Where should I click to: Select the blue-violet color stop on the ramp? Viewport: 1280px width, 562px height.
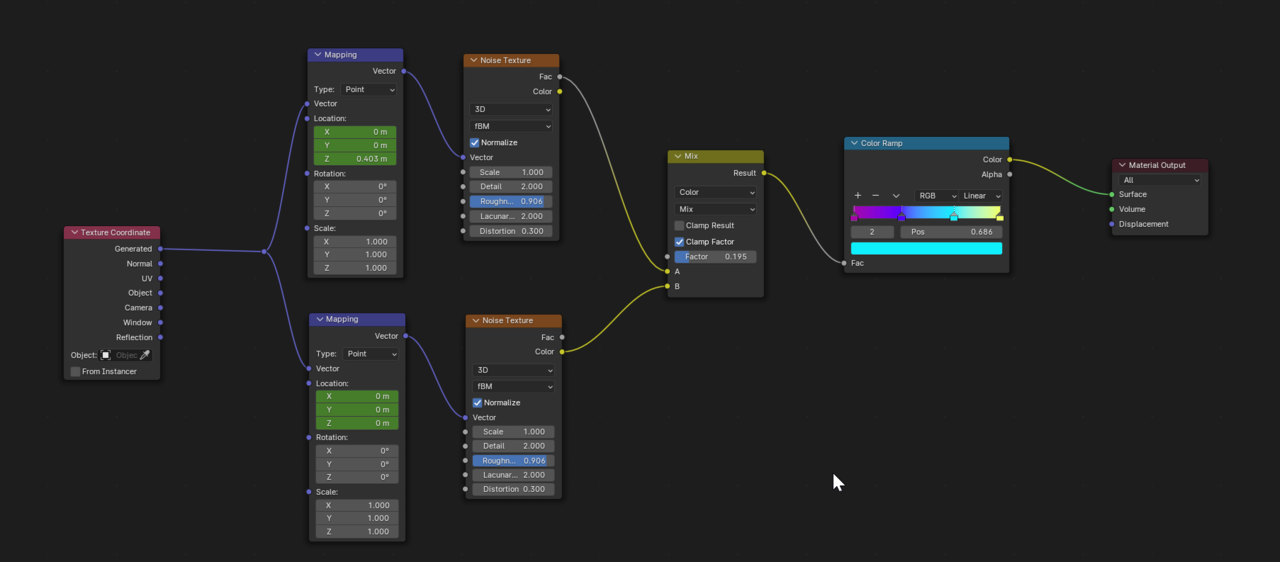pyautogui.click(x=901, y=216)
